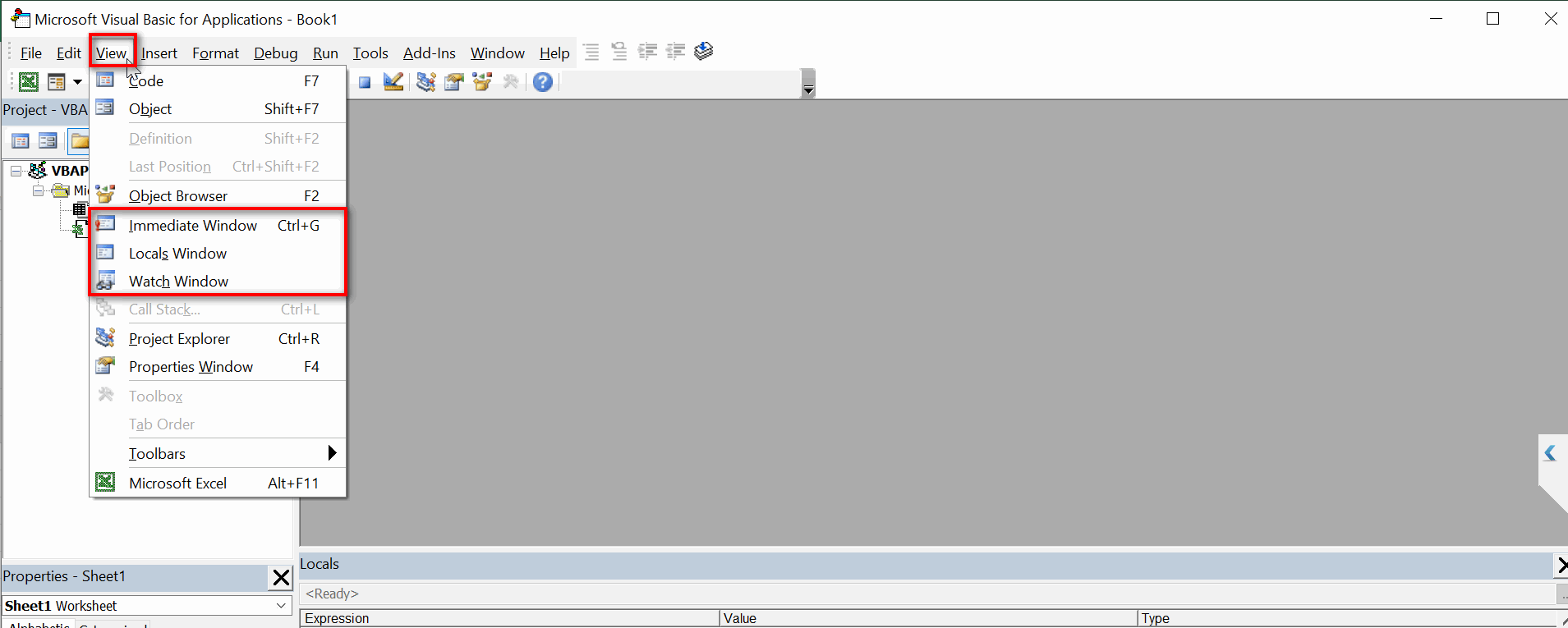Image resolution: width=1568 pixels, height=628 pixels.
Task: Choose Project Explorer menu entry
Action: click(218, 339)
